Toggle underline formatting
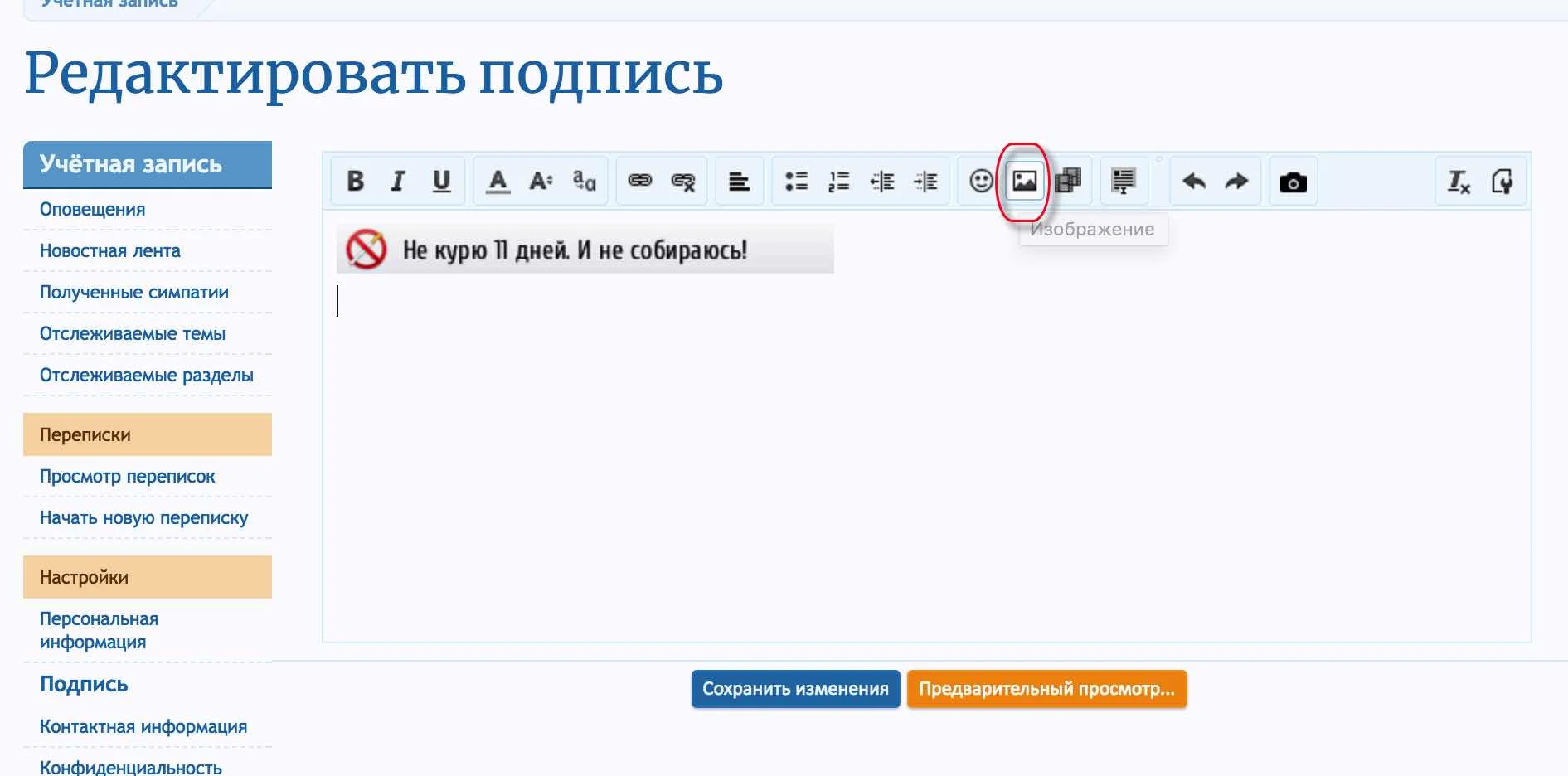Image resolution: width=1568 pixels, height=776 pixels. pos(441,181)
